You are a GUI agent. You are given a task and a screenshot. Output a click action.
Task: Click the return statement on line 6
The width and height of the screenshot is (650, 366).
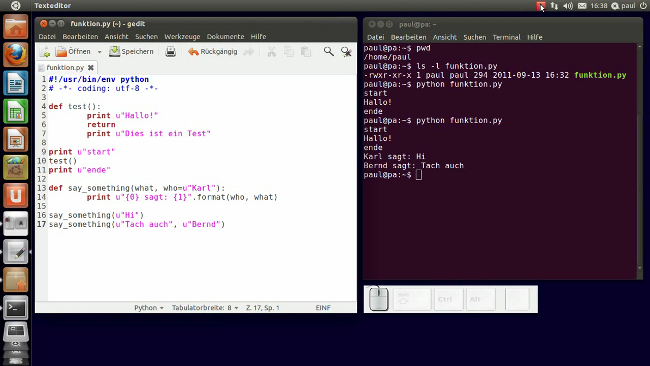(x=101, y=124)
